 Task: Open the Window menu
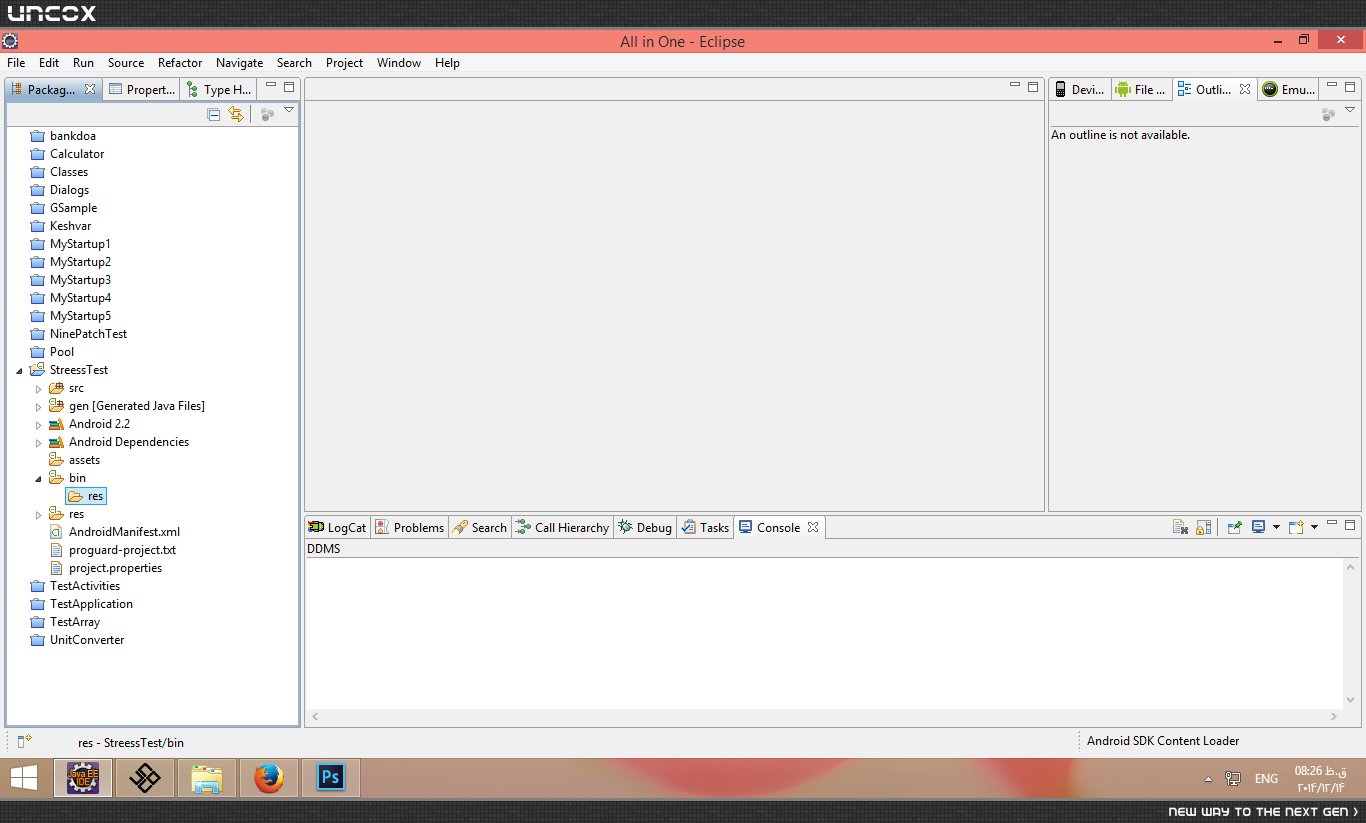[399, 63]
